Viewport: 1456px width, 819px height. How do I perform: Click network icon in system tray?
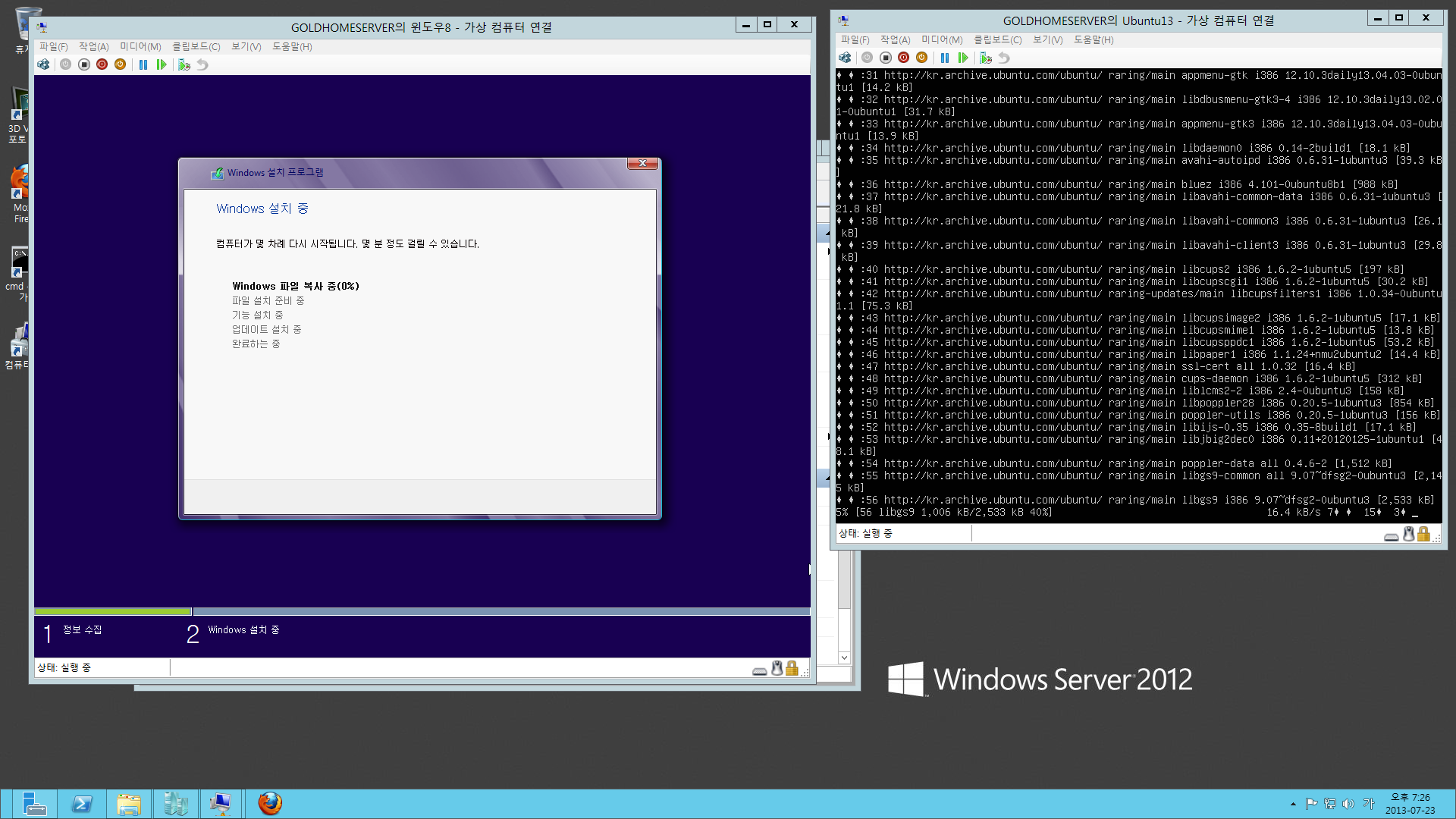[x=1330, y=804]
